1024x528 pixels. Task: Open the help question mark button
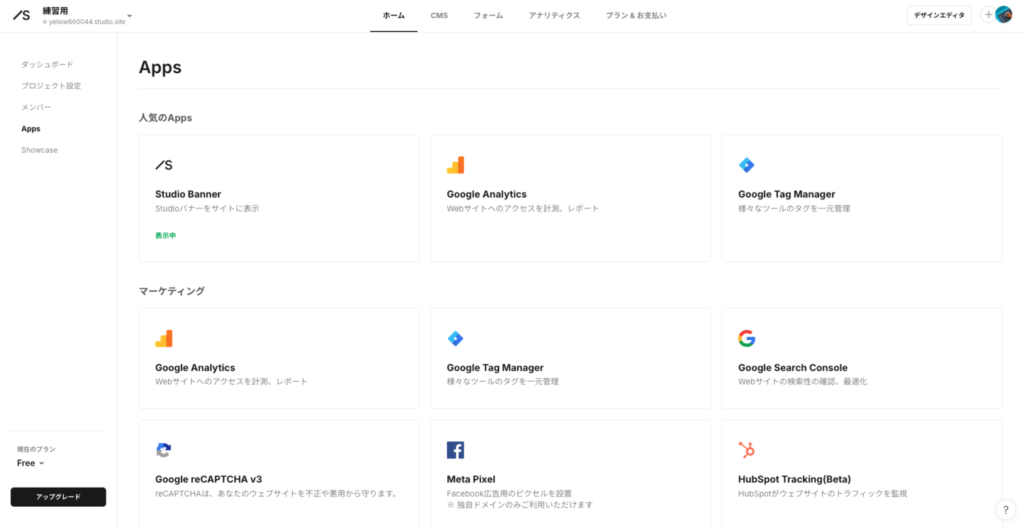[x=1006, y=510]
